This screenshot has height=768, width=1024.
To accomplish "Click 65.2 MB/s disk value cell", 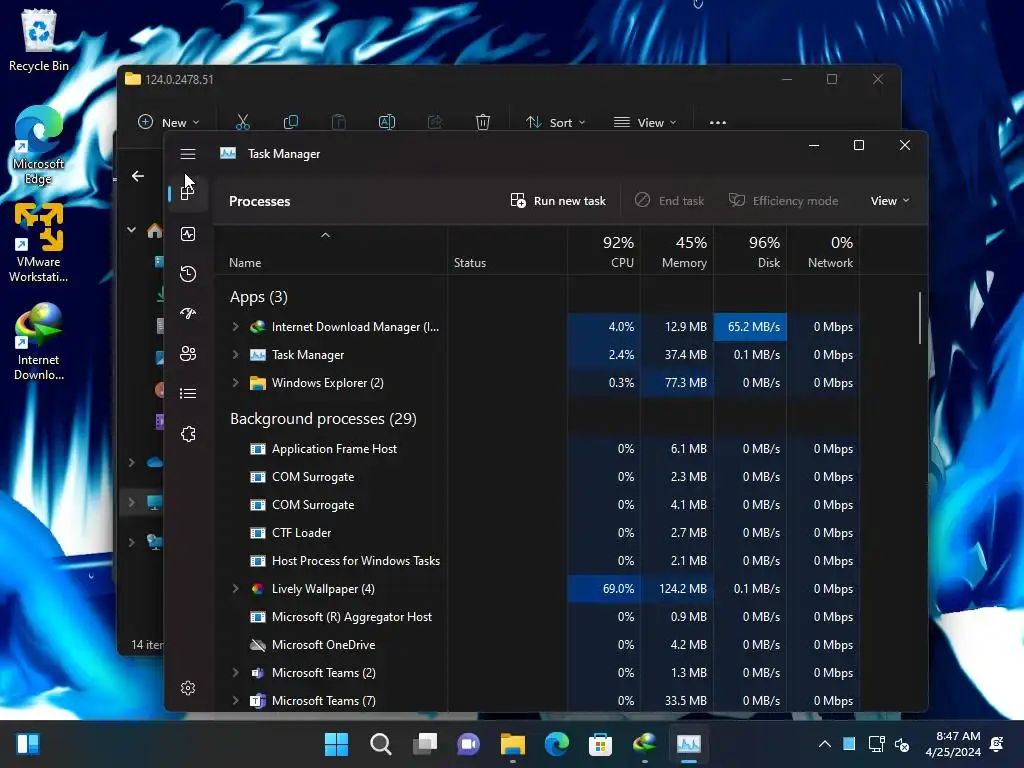I will pyautogui.click(x=750, y=327).
